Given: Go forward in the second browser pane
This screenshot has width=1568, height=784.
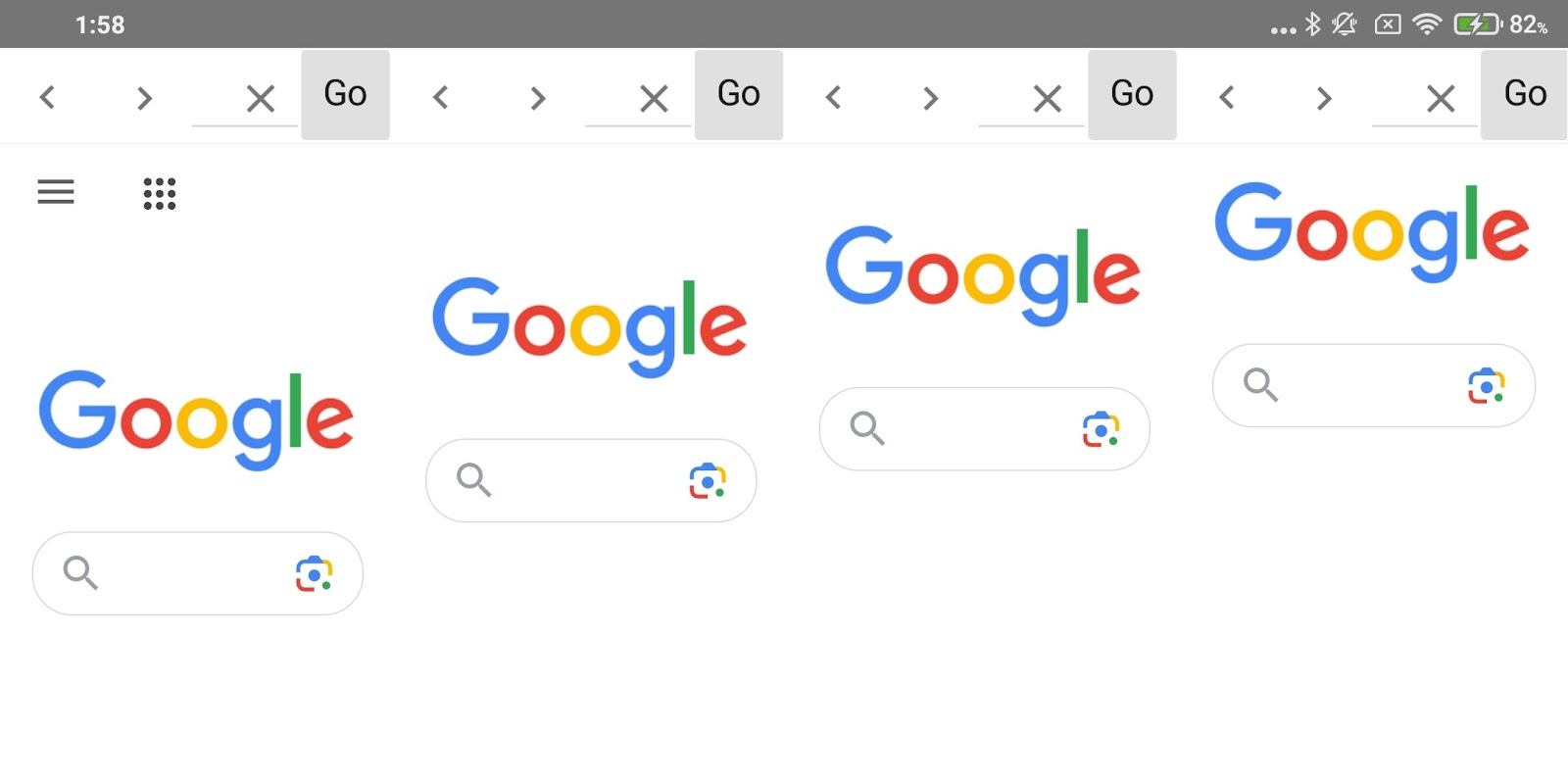Looking at the screenshot, I should pyautogui.click(x=537, y=97).
